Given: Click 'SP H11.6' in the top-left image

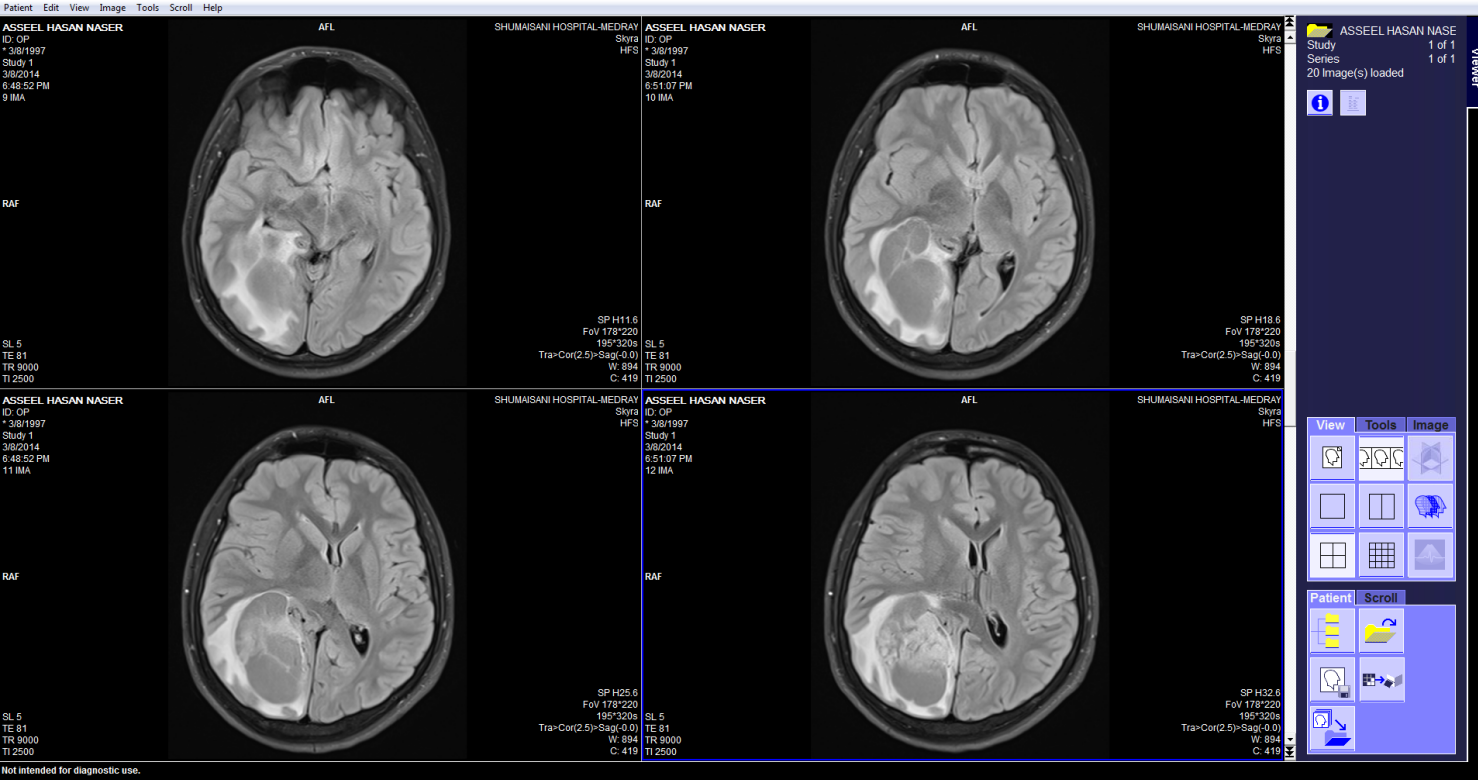Looking at the screenshot, I should (x=616, y=320).
